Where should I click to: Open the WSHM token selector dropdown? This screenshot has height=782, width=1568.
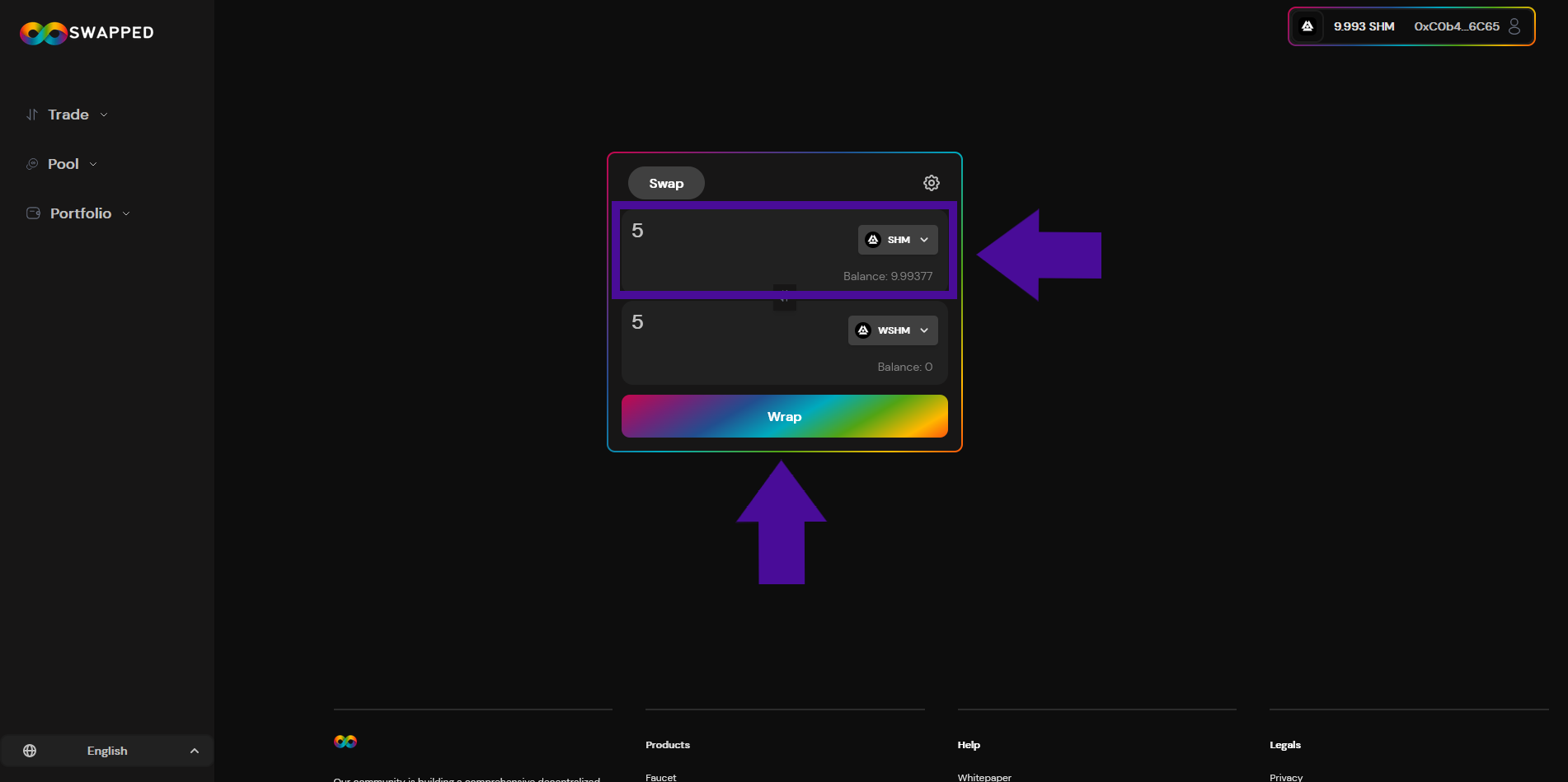(x=893, y=330)
